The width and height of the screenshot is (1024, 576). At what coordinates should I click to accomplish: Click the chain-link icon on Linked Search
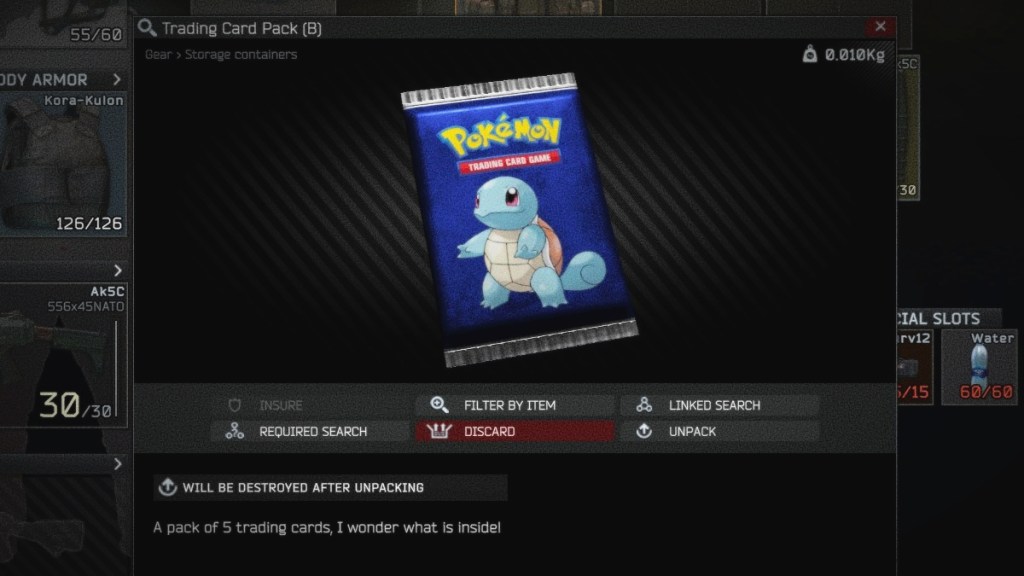pyautogui.click(x=642, y=404)
